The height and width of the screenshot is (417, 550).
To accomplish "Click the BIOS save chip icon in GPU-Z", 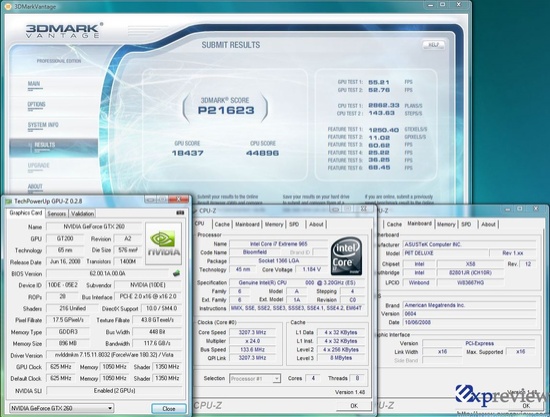I will (176, 273).
